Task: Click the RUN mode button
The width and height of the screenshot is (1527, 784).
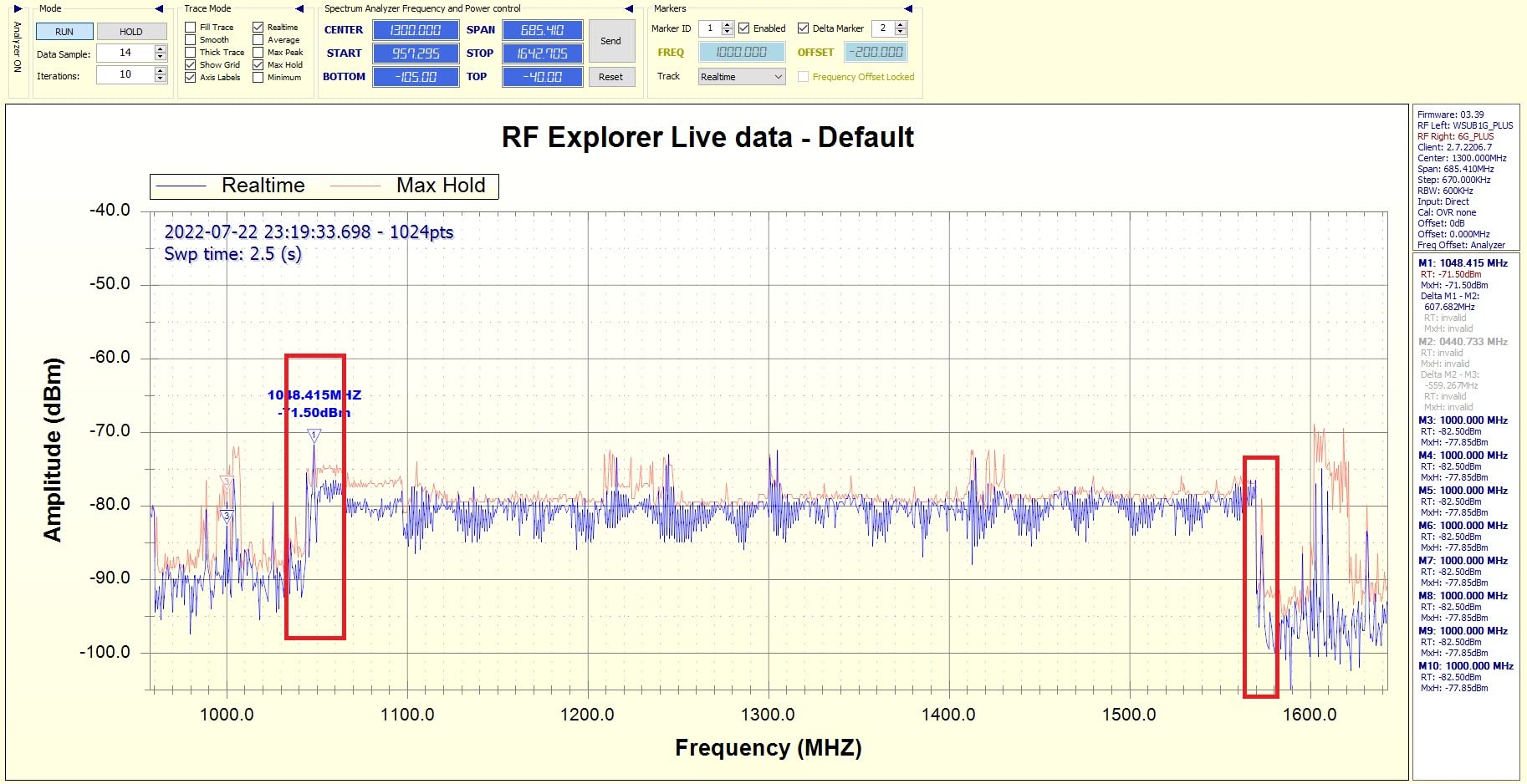Action: coord(64,32)
